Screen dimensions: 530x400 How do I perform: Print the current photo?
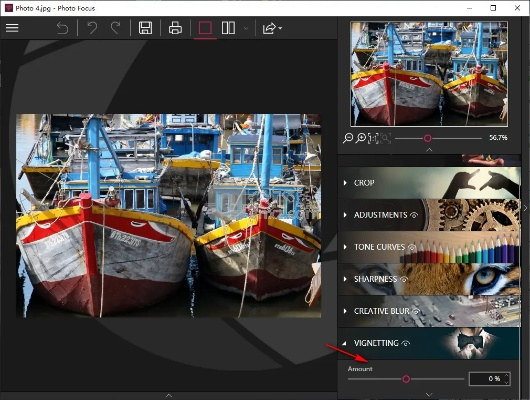pos(175,28)
